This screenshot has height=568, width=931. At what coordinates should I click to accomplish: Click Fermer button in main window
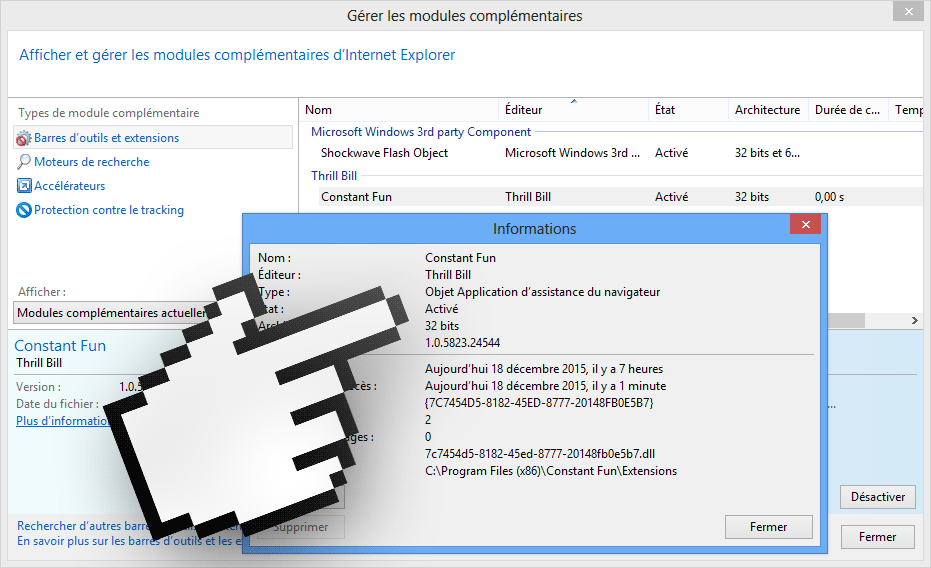(877, 537)
